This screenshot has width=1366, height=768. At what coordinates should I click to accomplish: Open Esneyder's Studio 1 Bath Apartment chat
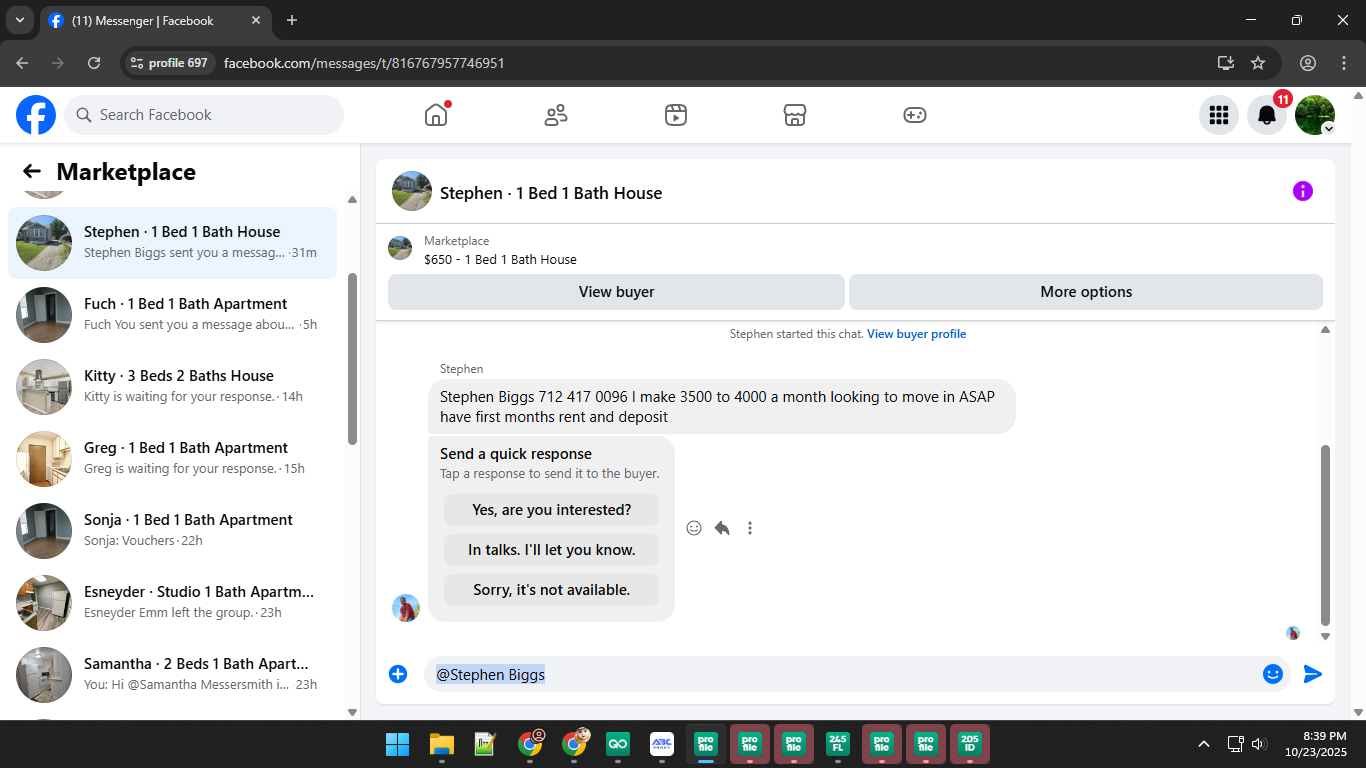click(173, 603)
